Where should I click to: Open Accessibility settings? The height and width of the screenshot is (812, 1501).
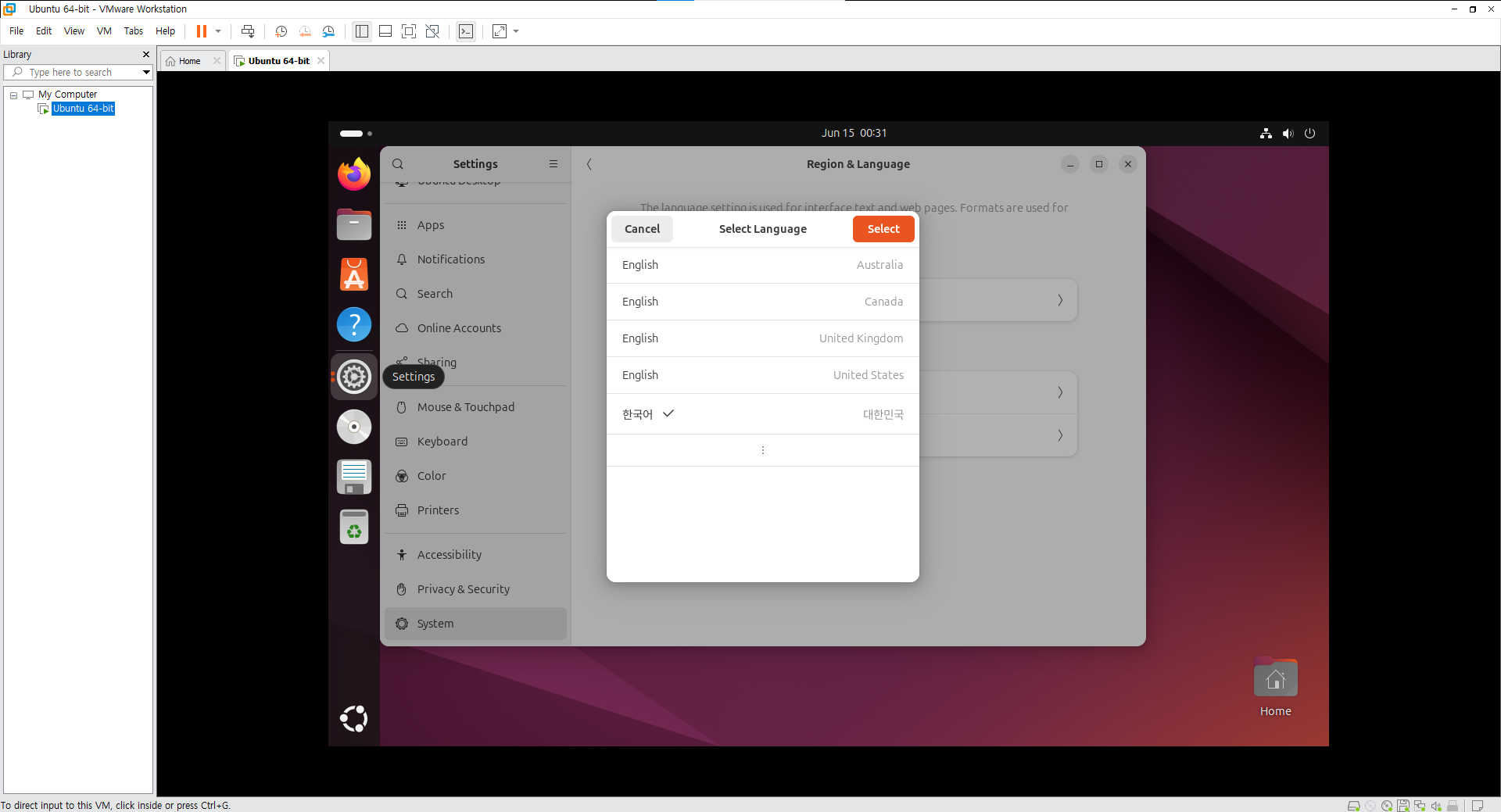[x=475, y=555]
